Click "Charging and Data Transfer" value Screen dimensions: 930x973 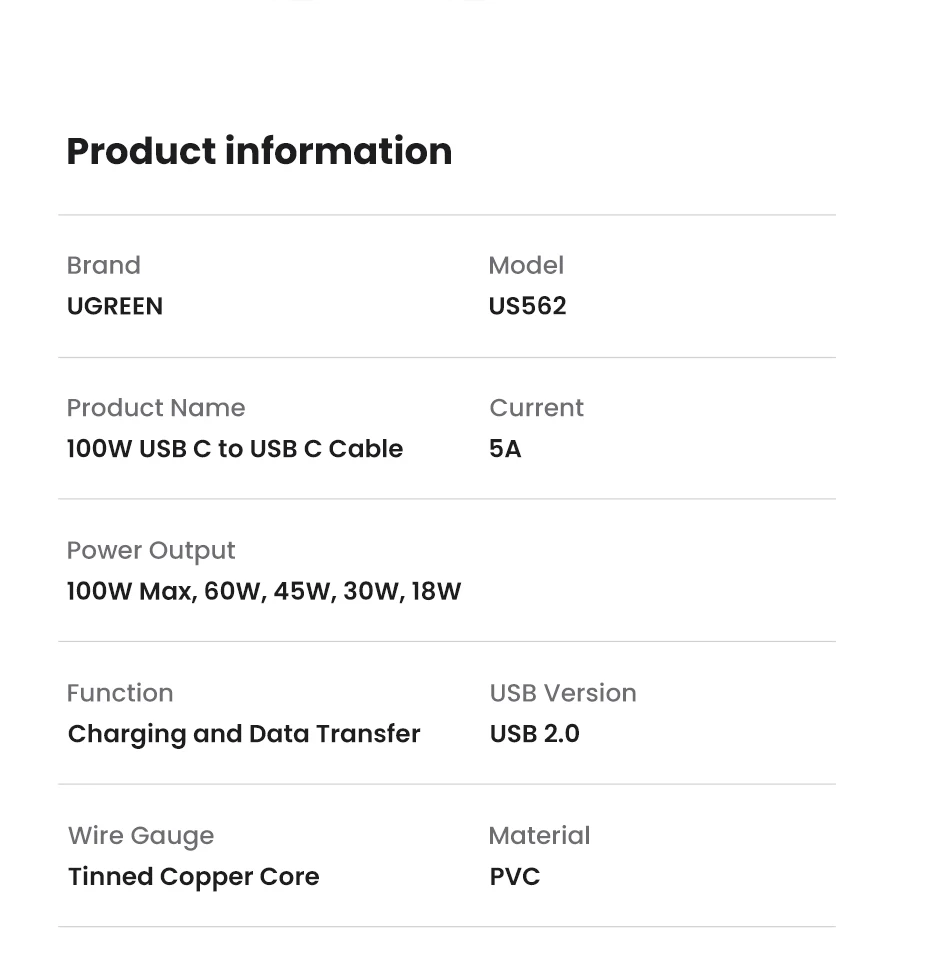(244, 734)
